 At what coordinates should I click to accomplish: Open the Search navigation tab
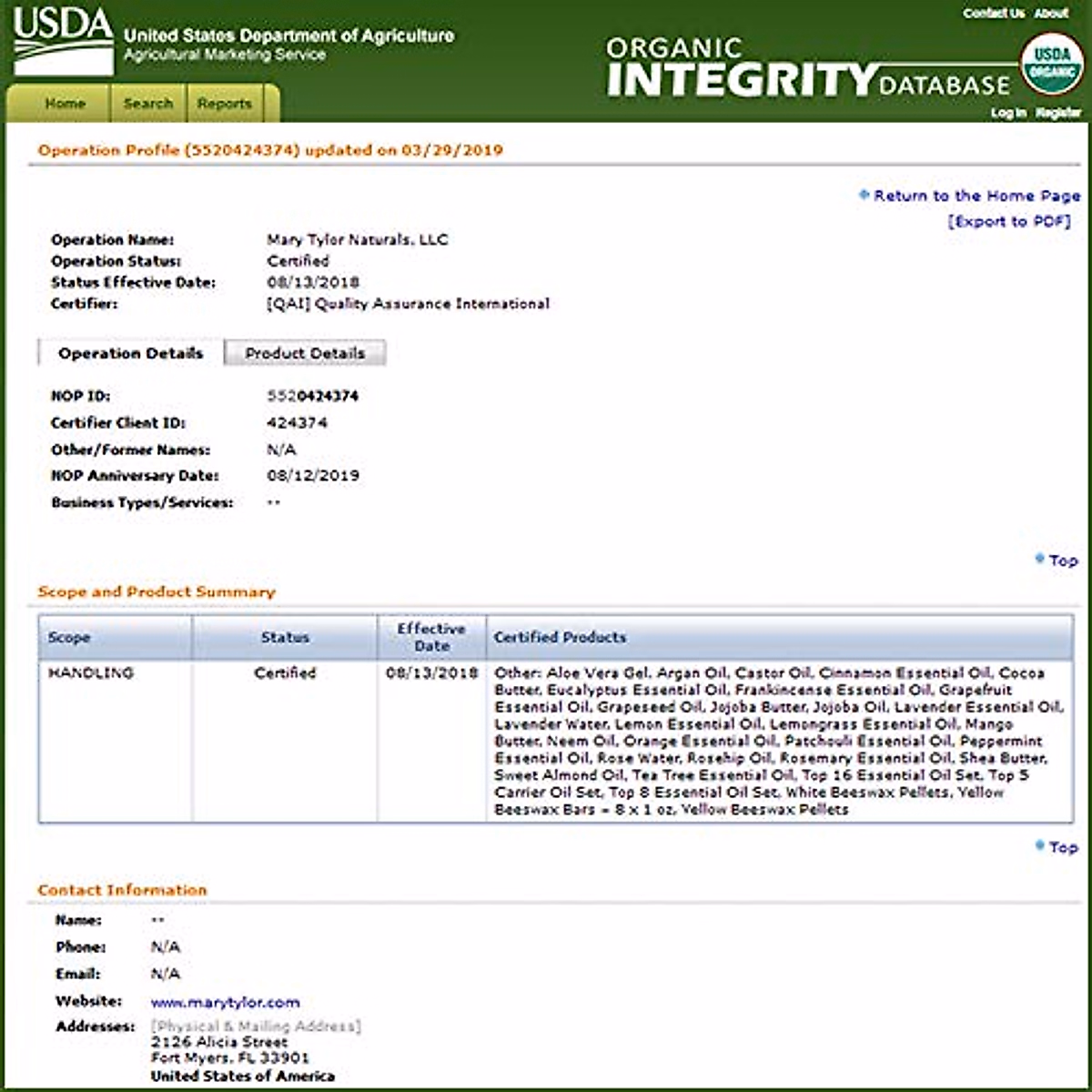click(147, 104)
